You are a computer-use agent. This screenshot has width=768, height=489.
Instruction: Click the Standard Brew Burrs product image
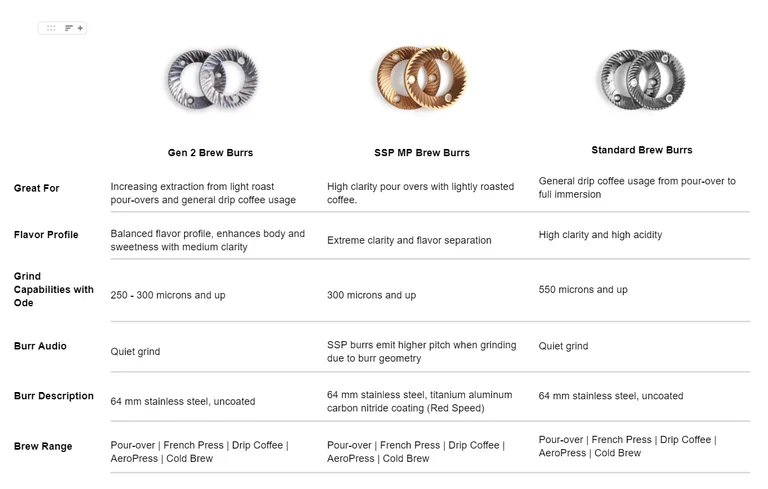coord(642,79)
